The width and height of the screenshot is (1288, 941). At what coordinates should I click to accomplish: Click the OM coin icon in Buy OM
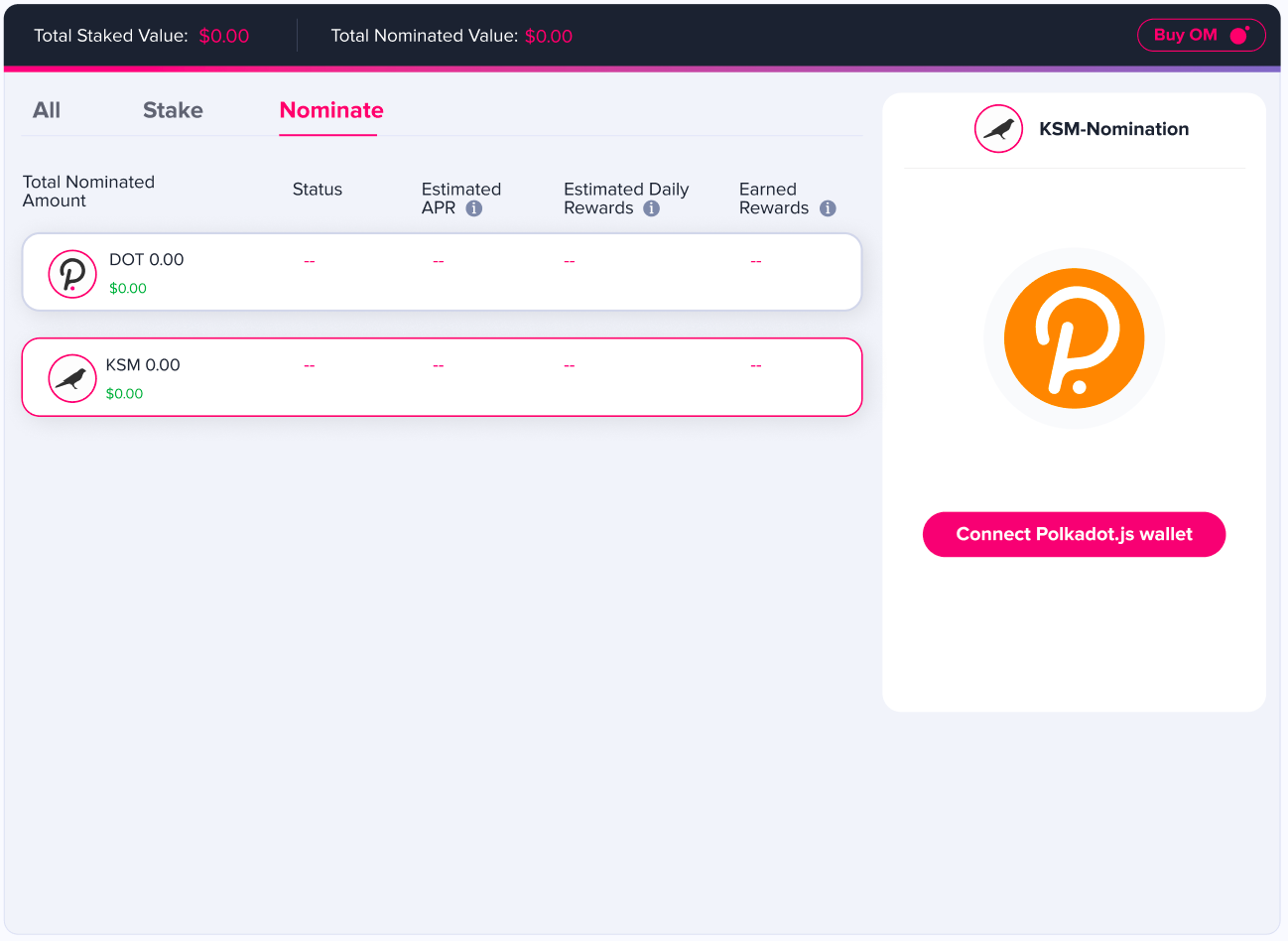point(1239,36)
